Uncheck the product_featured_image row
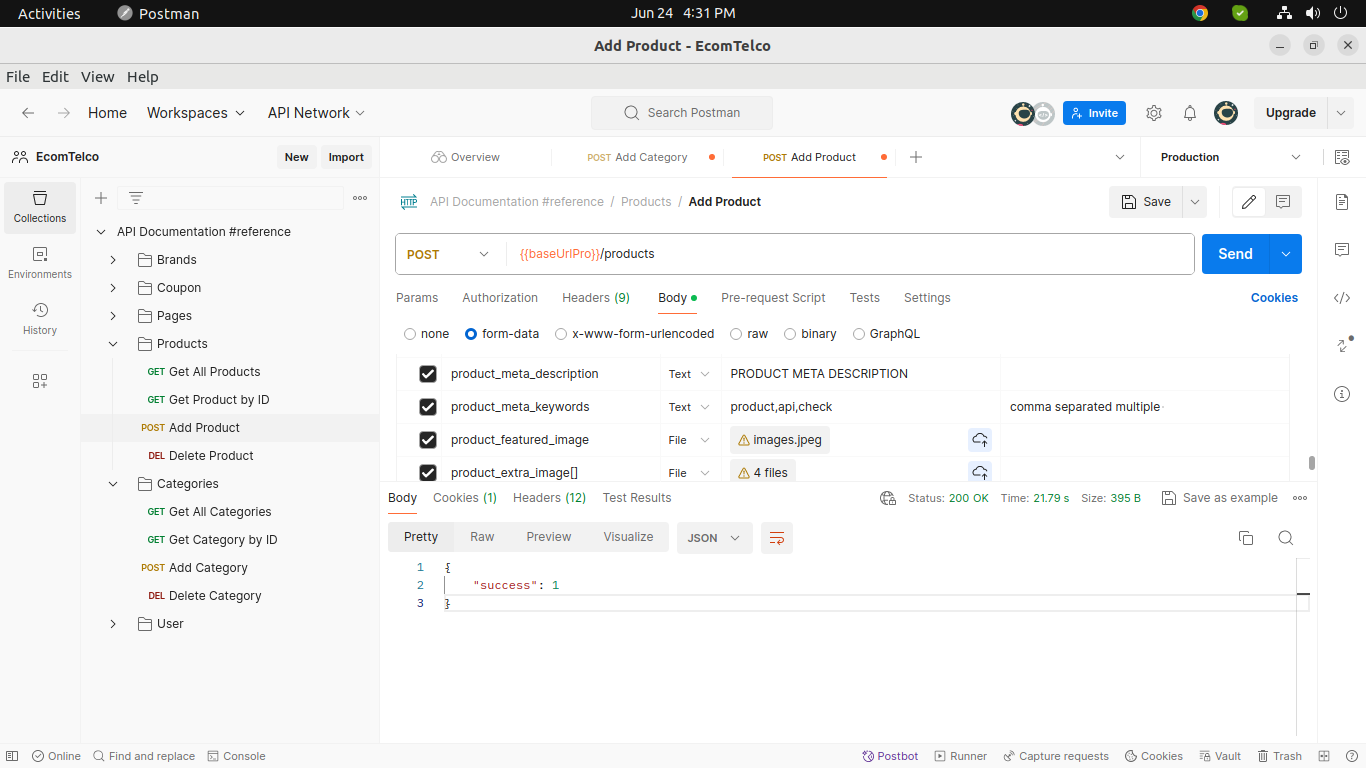Screen dimensions: 1366x768 [428, 440]
